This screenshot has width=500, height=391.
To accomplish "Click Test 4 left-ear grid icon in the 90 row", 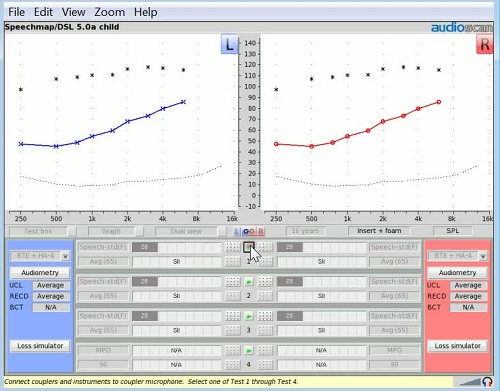I will (233, 365).
